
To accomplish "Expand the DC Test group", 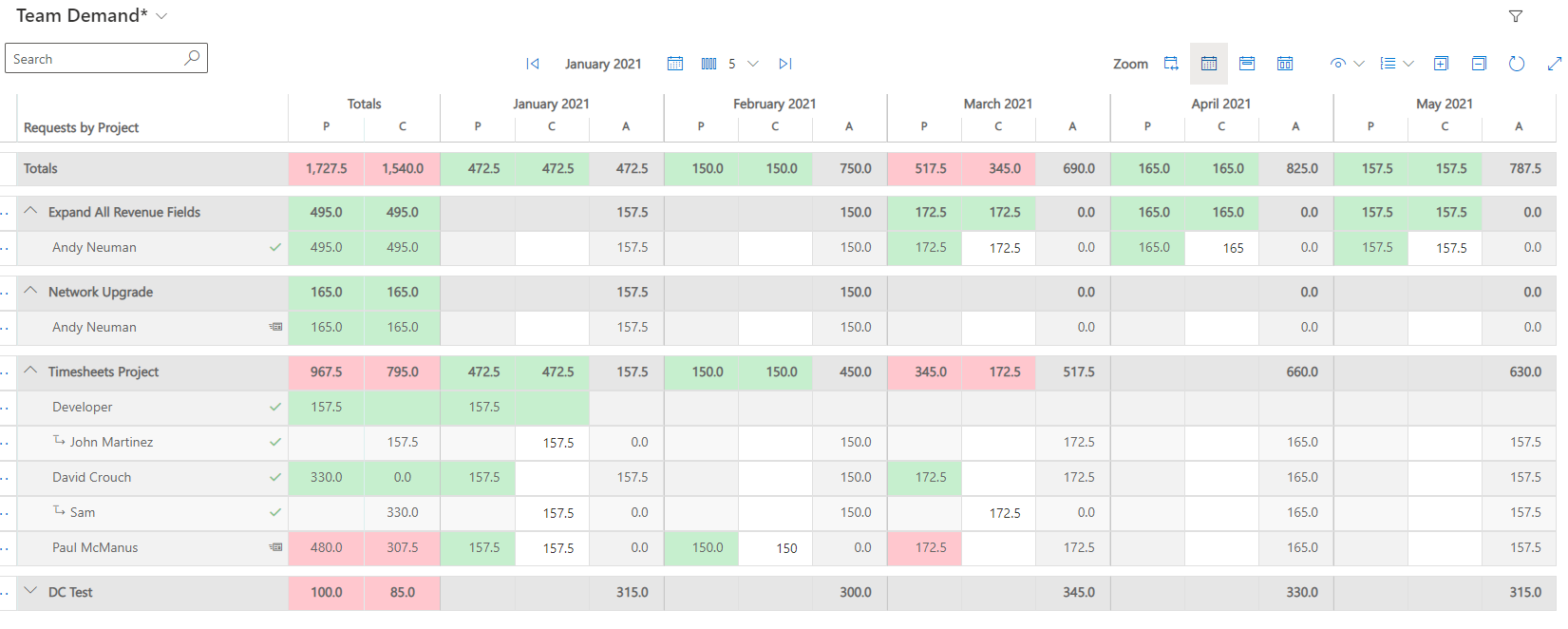I will click(30, 592).
